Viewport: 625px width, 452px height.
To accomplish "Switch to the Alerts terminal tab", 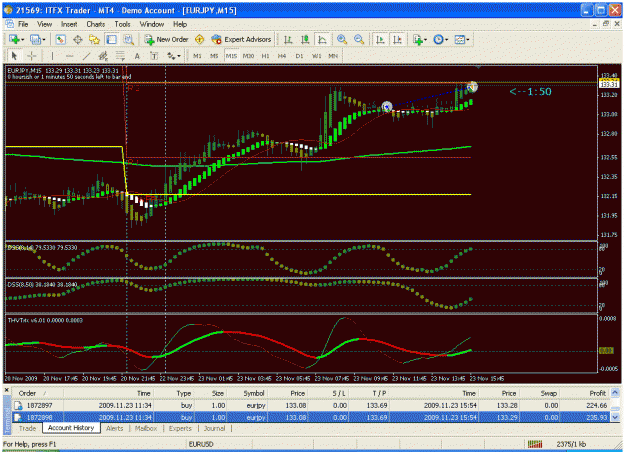I will [114, 428].
